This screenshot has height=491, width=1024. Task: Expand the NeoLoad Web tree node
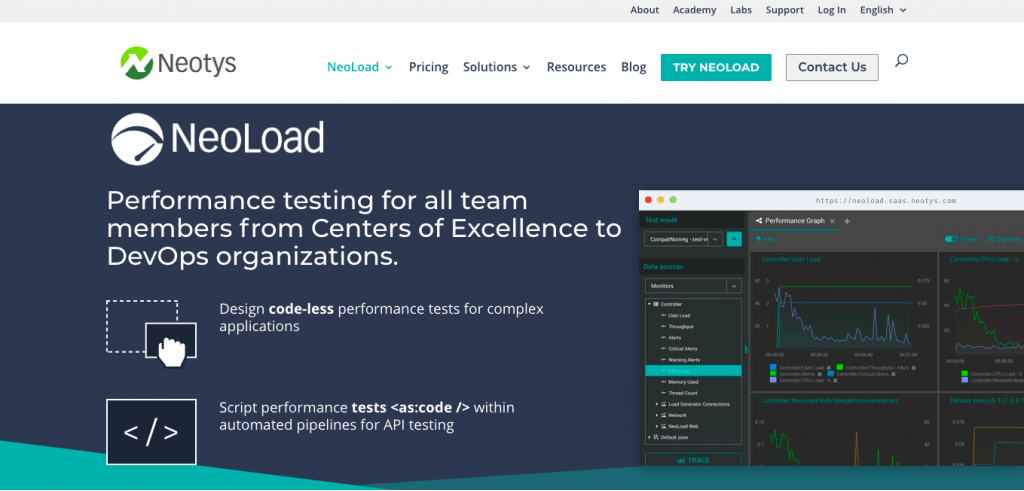coord(656,426)
